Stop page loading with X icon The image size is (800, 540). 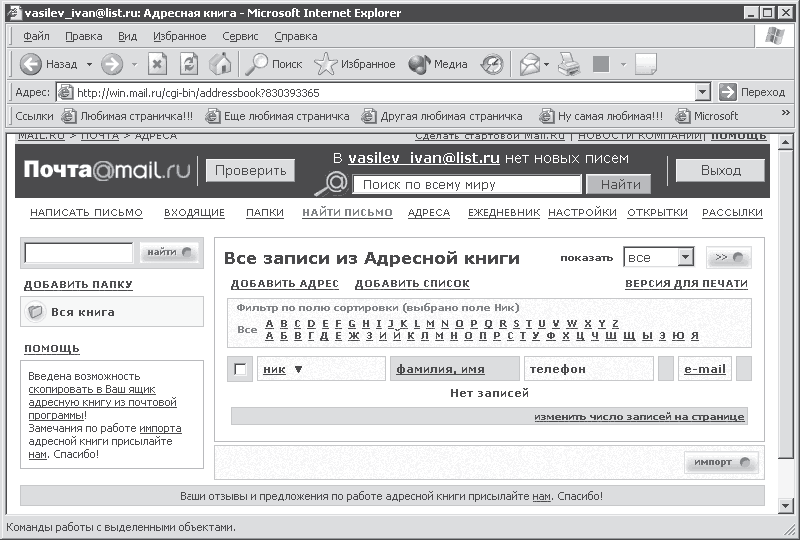(157, 64)
